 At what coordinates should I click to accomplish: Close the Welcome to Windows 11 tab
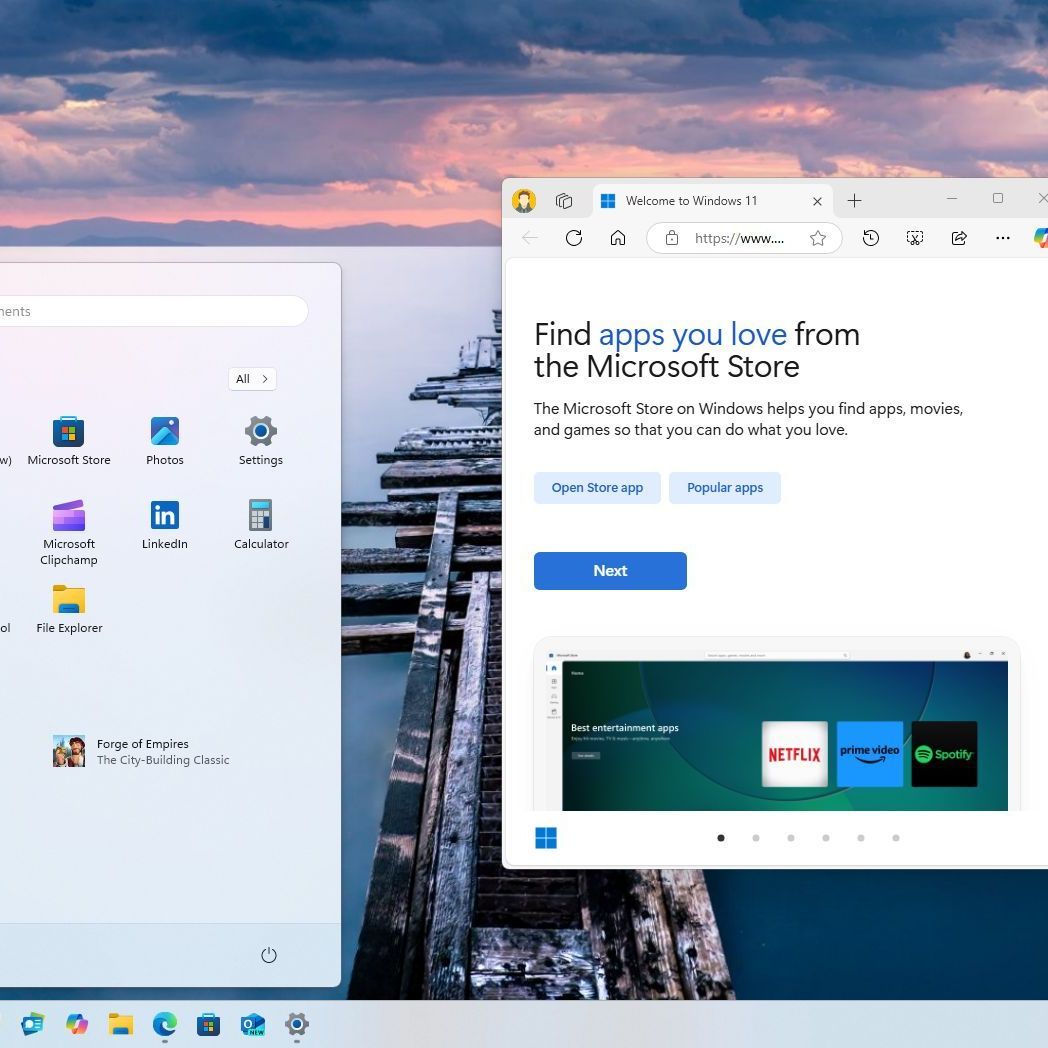point(817,201)
